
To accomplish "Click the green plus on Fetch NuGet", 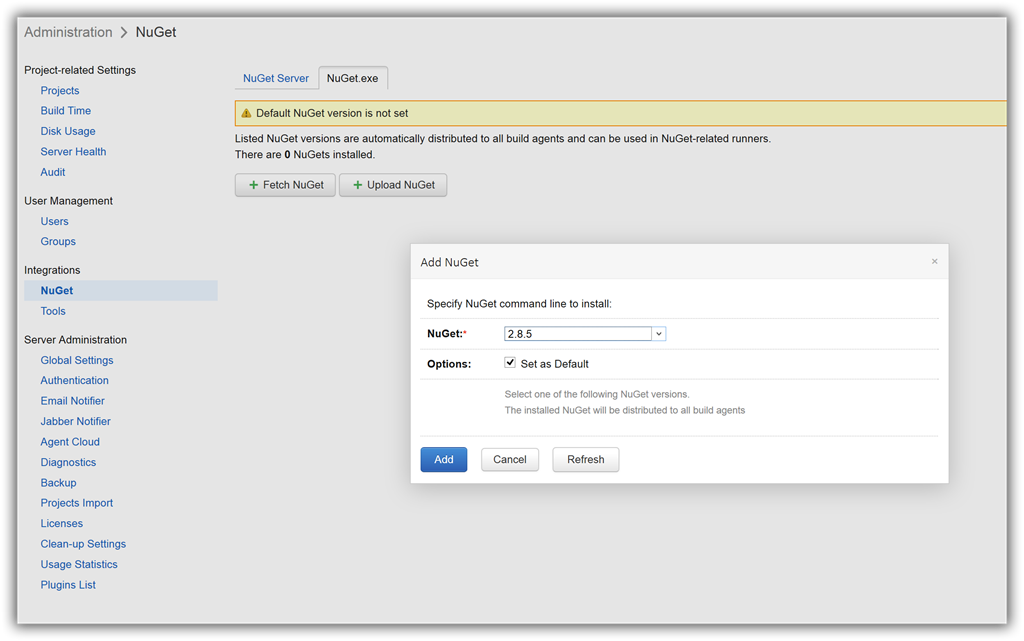I will (x=253, y=185).
